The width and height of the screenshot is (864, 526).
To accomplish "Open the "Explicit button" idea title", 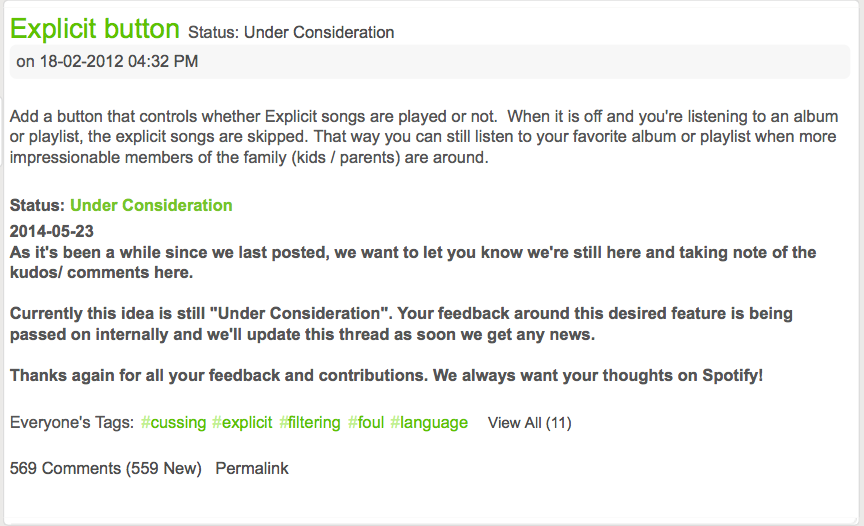I will (95, 29).
